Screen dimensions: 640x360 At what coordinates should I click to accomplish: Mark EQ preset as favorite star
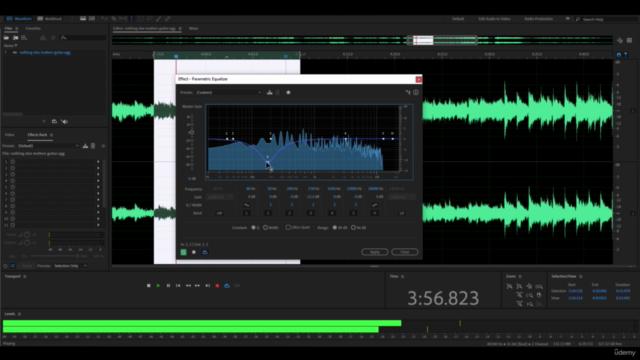click(288, 93)
